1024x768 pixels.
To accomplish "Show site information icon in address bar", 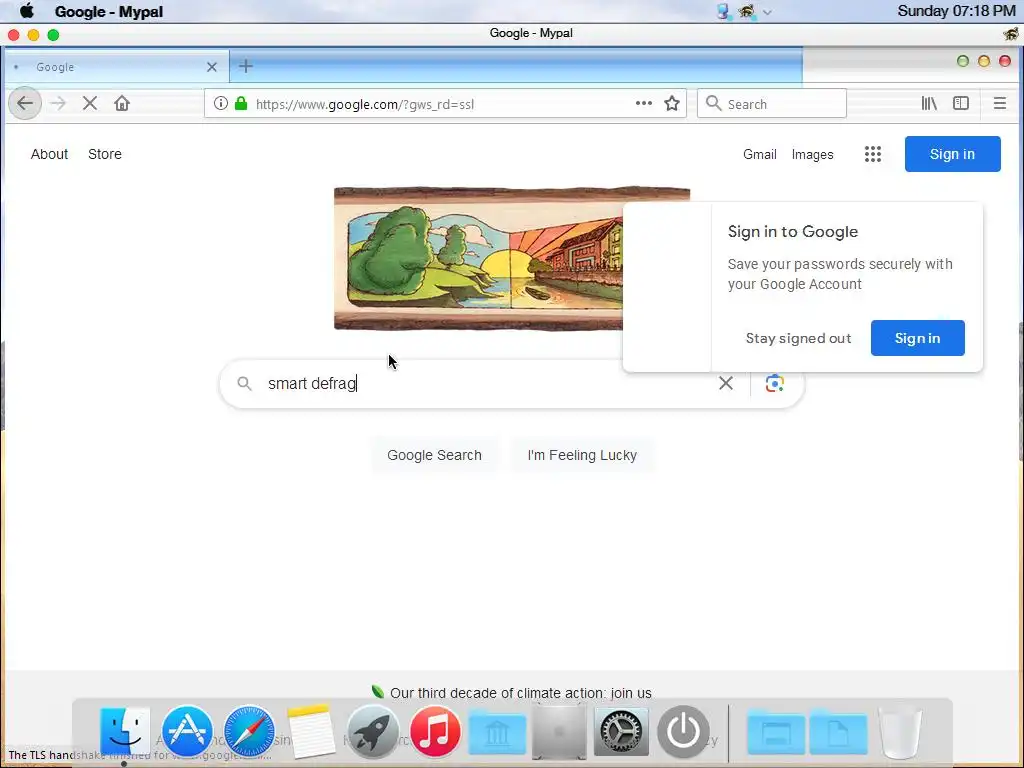I will [x=221, y=103].
